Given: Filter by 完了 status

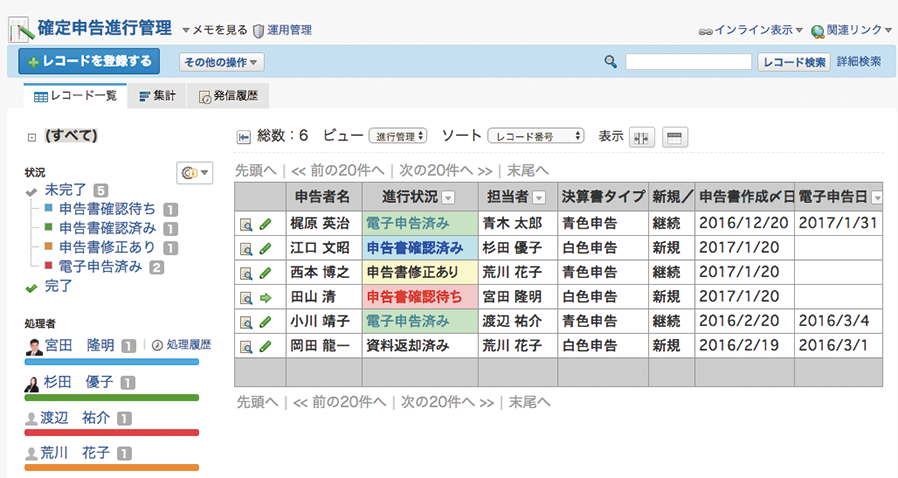Looking at the screenshot, I should pos(58,286).
